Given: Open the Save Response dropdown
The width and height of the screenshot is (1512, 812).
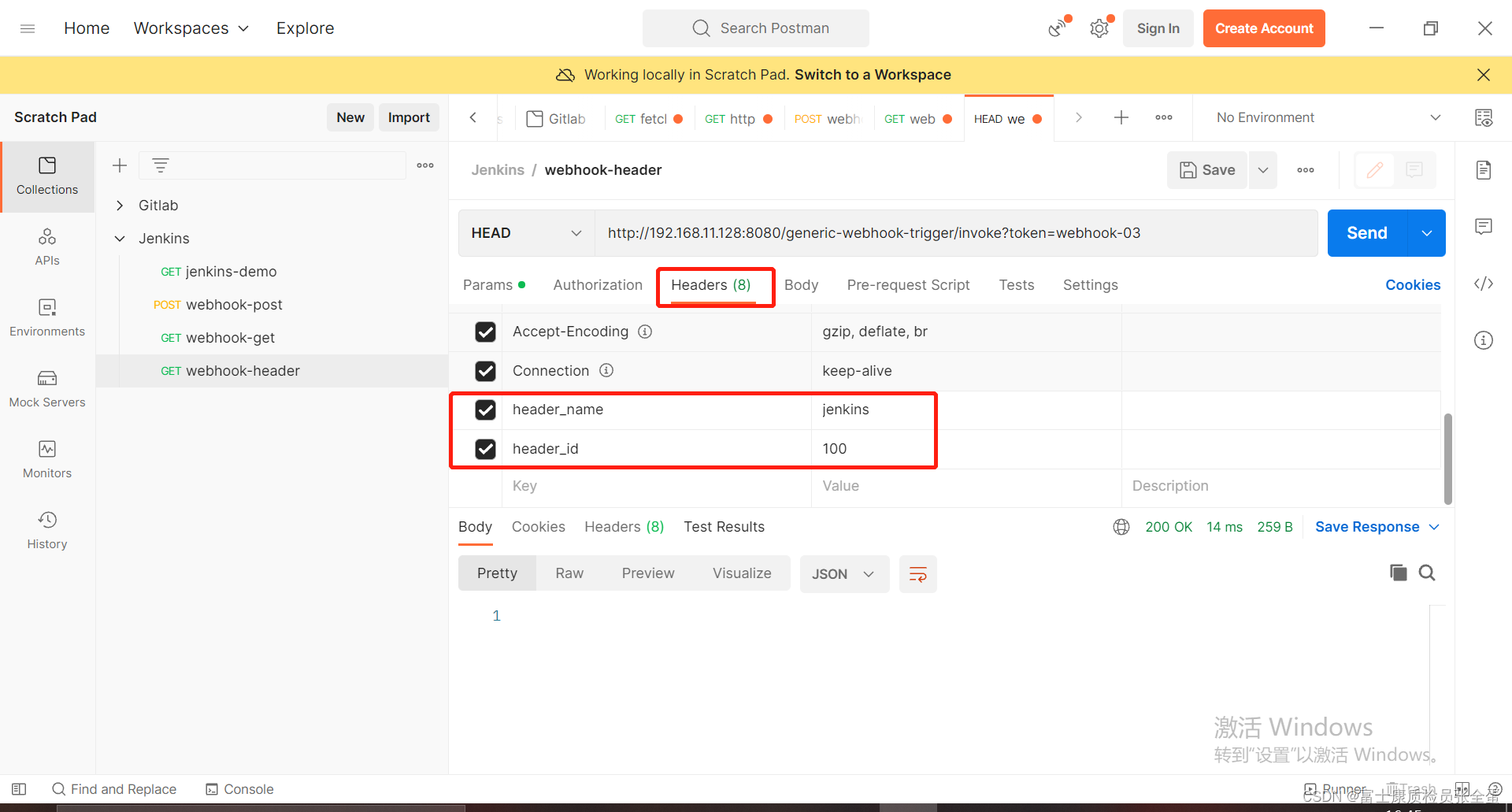Looking at the screenshot, I should click(1377, 527).
